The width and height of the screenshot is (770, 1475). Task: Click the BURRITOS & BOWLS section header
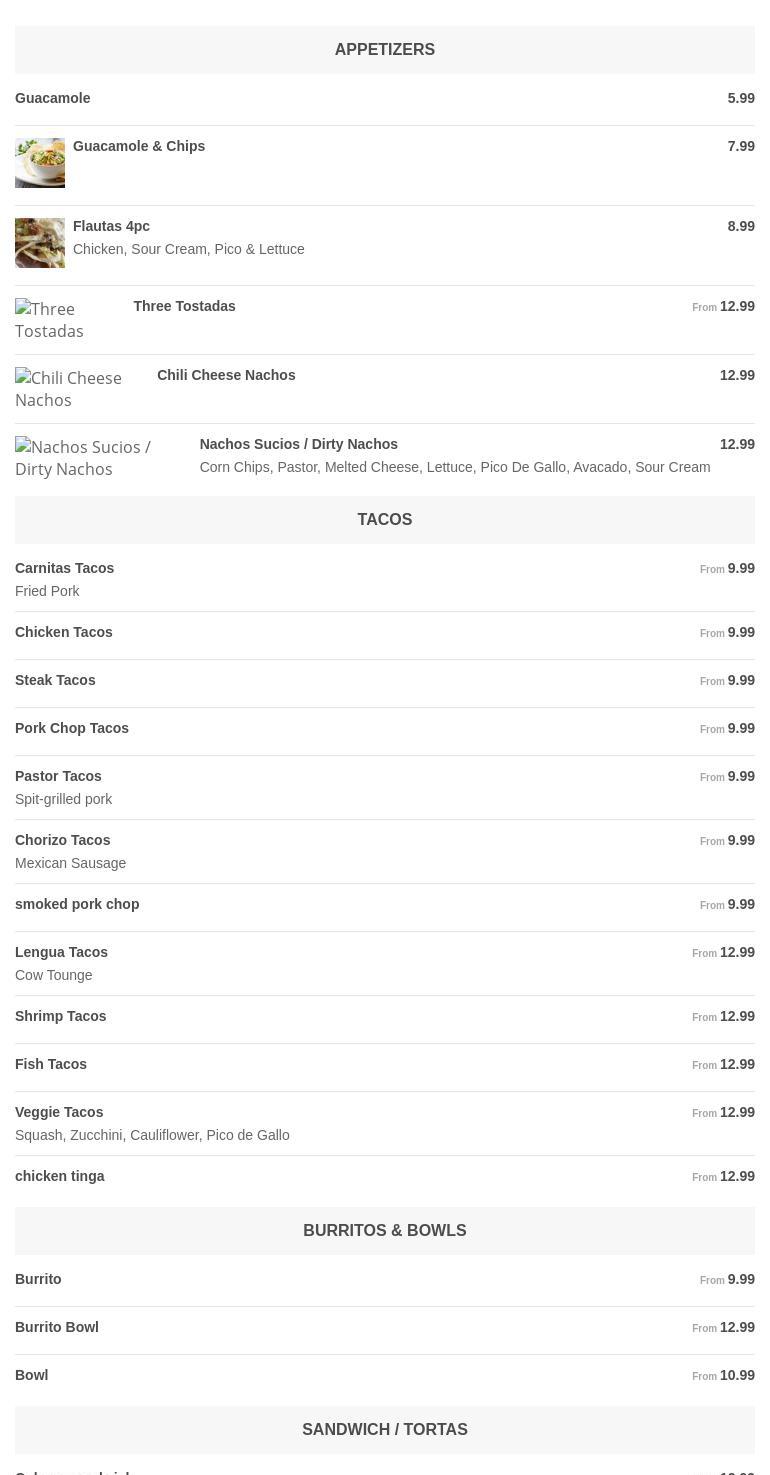[x=385, y=1230]
